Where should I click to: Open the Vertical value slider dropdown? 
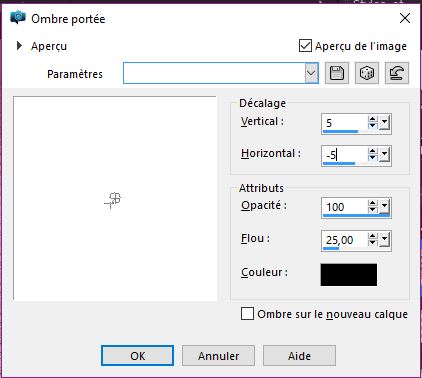(x=385, y=123)
